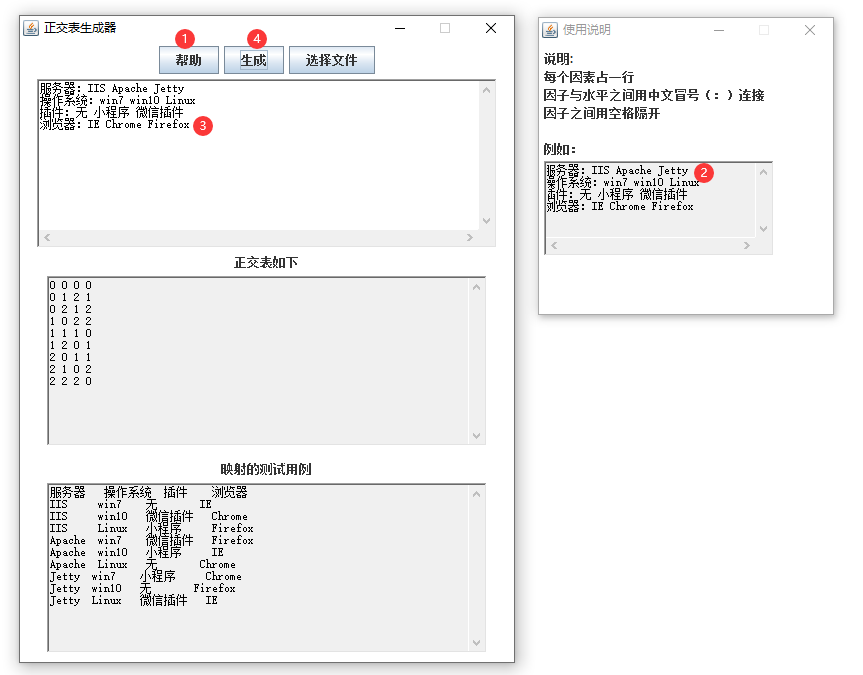
Task: Click the Java icon in 正交表生成器 title bar
Action: [x=31, y=28]
